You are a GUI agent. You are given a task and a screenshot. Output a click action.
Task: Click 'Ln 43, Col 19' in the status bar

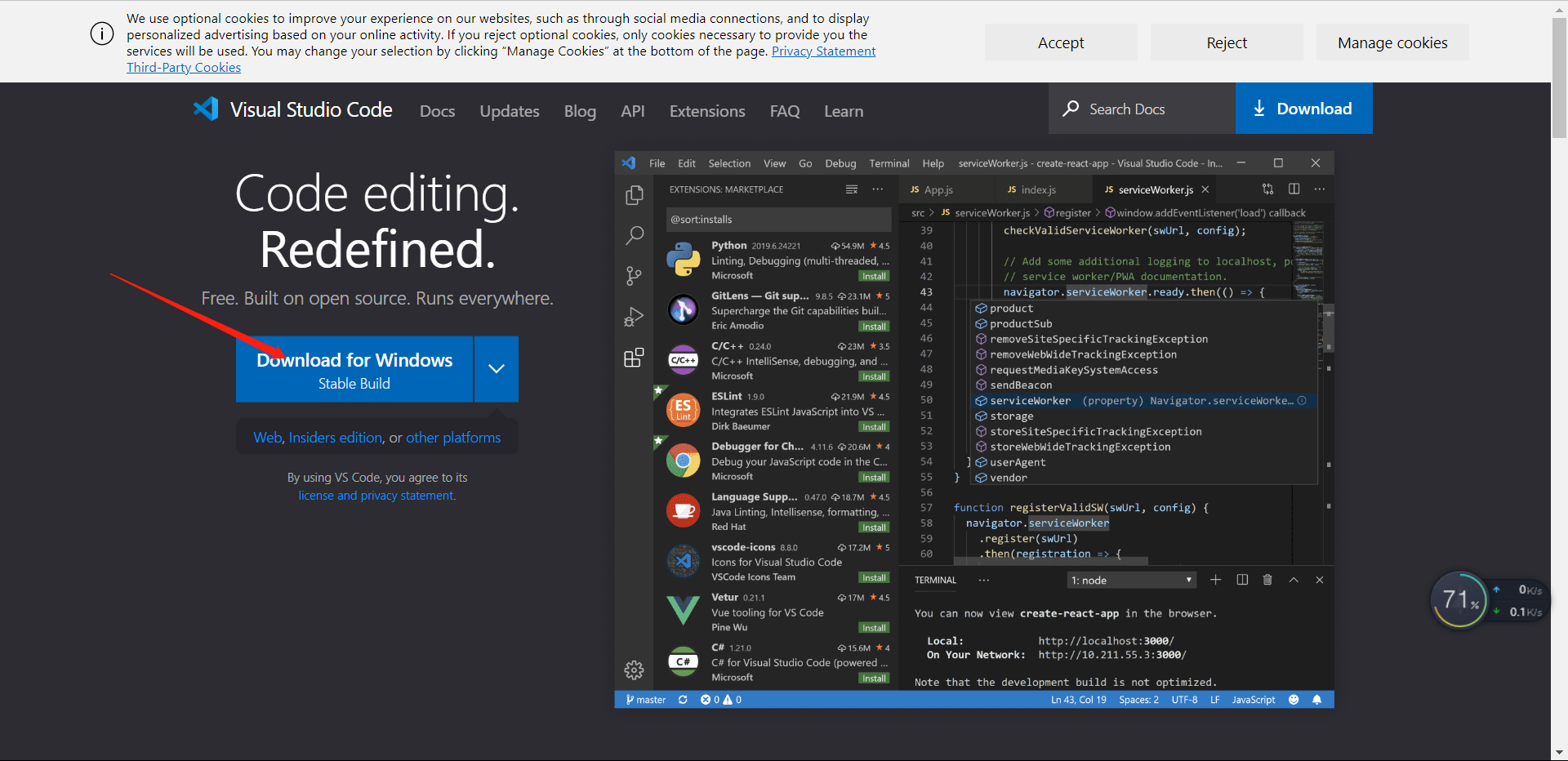[1079, 700]
